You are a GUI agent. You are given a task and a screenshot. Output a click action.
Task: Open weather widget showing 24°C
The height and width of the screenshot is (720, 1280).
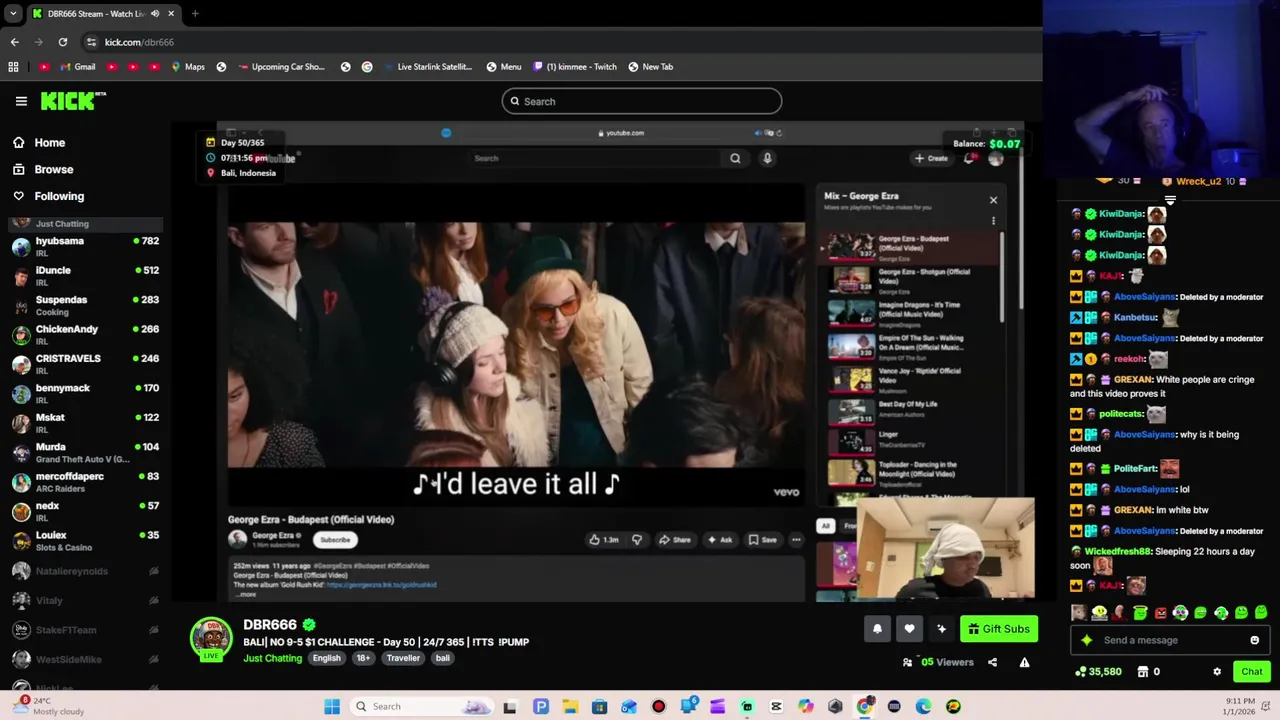pos(50,706)
